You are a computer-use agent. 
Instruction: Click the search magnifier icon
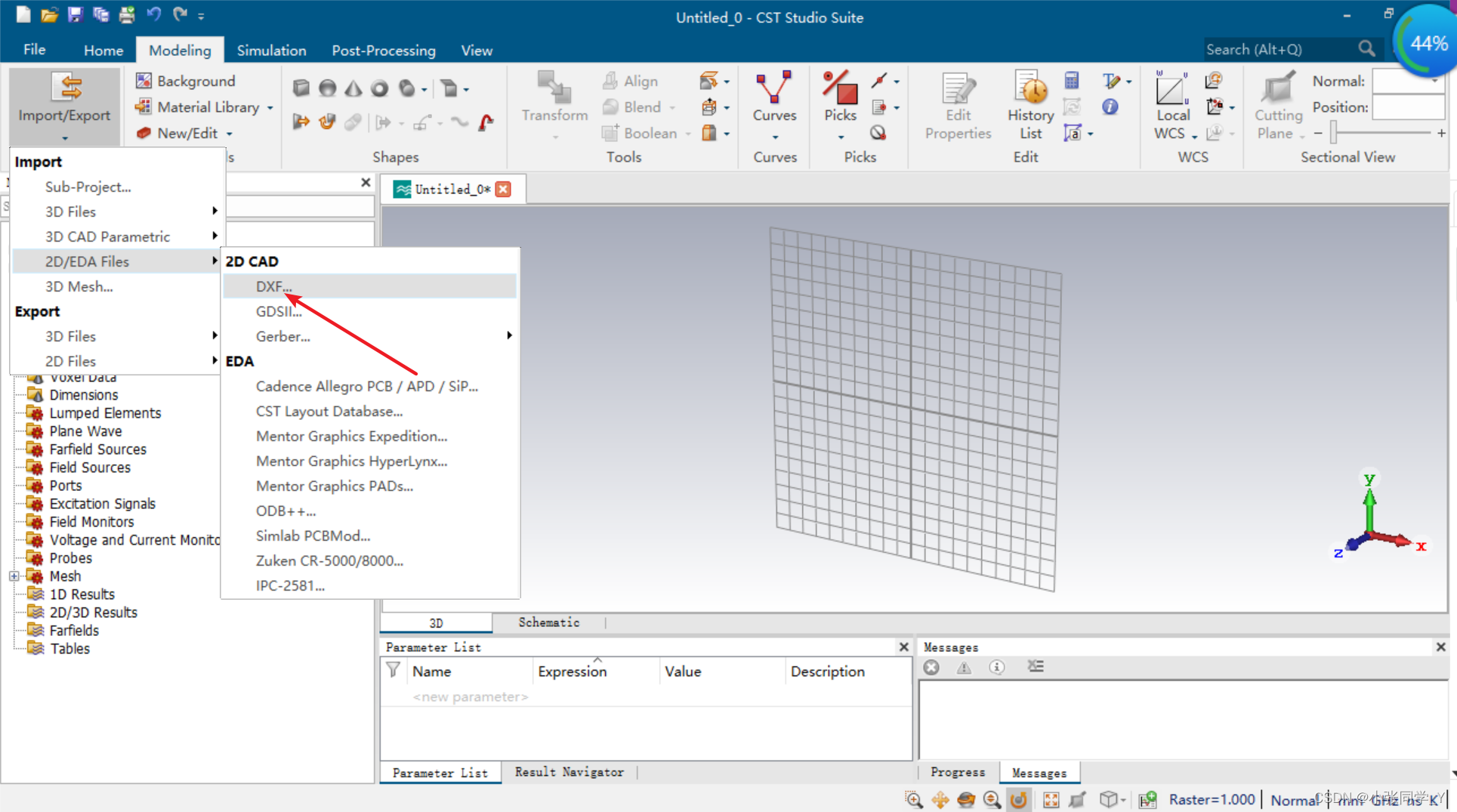click(1366, 49)
